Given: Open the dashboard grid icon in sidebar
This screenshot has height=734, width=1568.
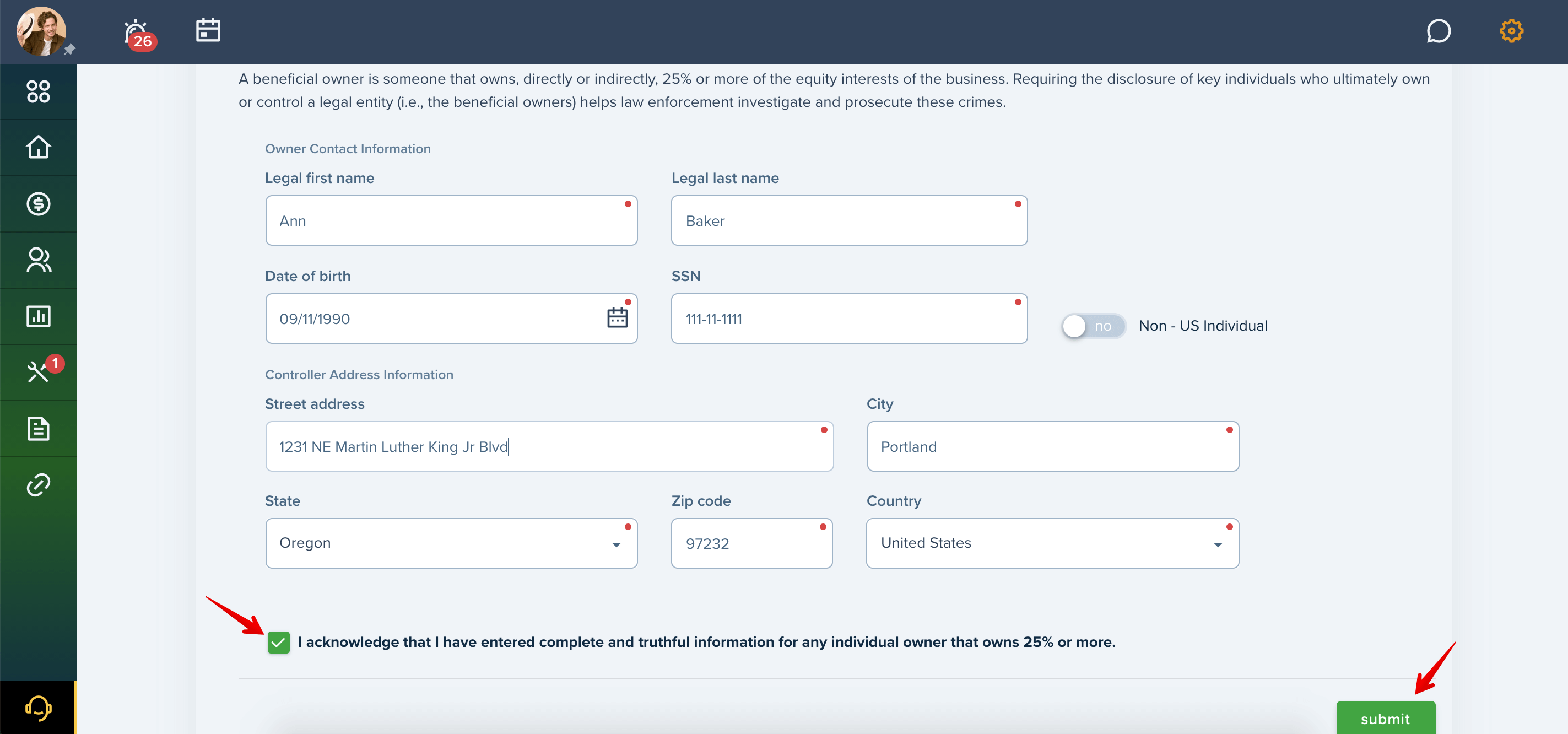Looking at the screenshot, I should tap(39, 91).
